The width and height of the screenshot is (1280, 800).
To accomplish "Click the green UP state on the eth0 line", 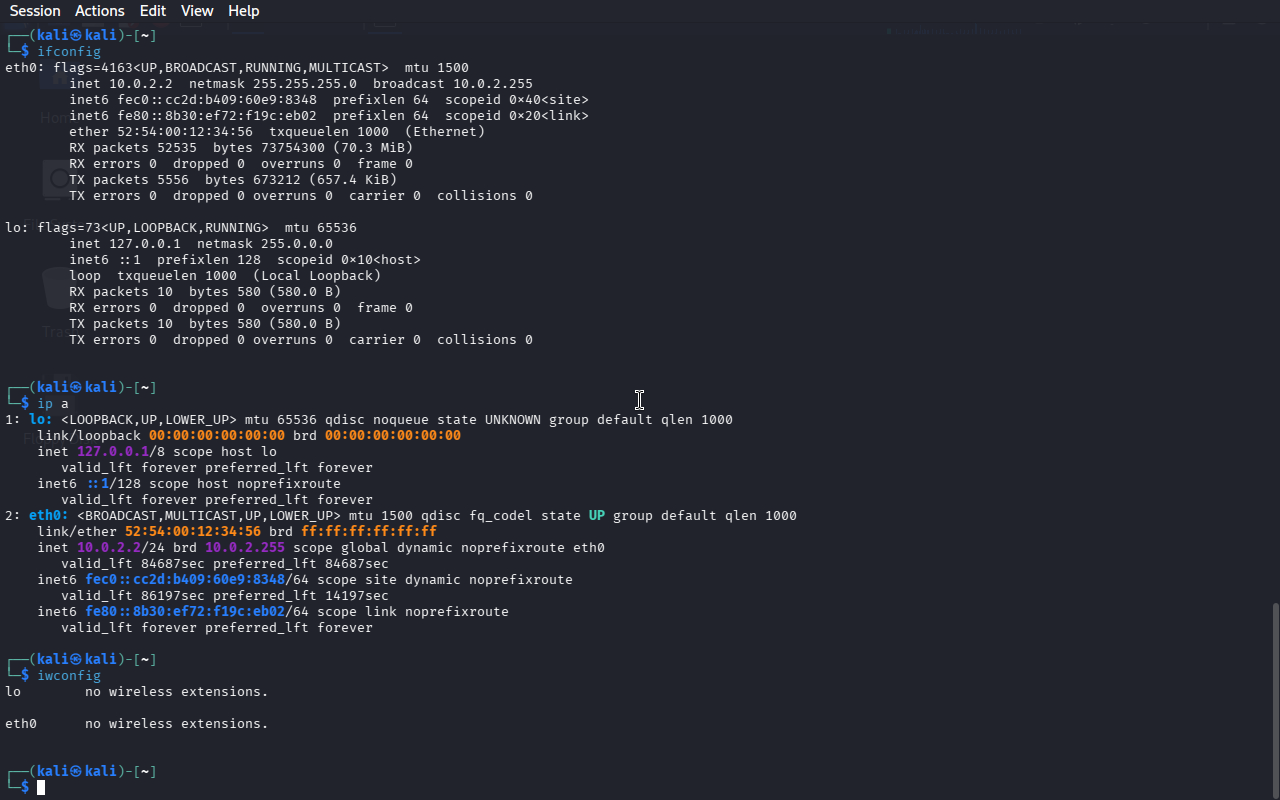I will pos(597,516).
